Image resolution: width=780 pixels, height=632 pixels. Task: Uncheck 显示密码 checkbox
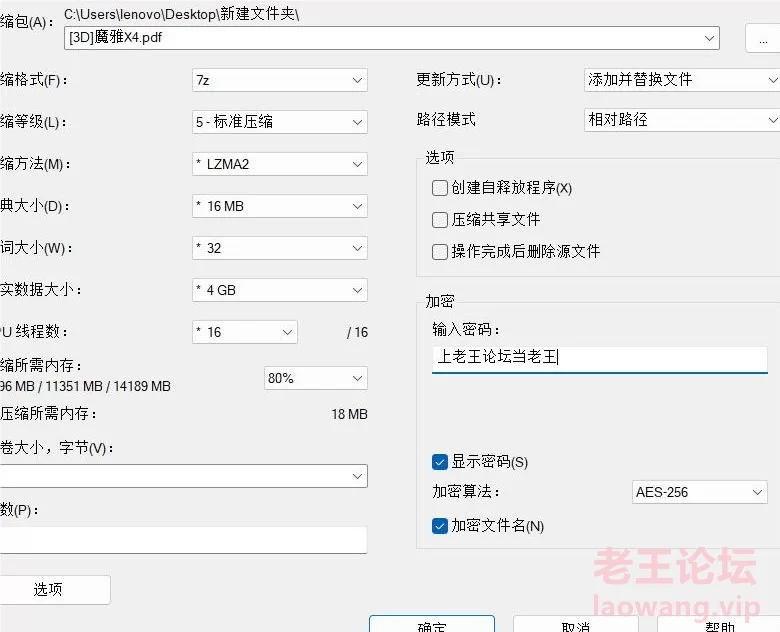pyautogui.click(x=440, y=462)
